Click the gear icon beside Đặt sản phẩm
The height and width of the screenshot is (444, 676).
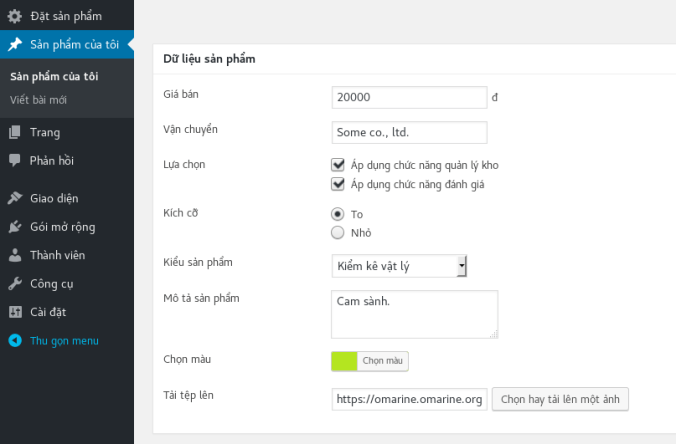[x=14, y=16]
